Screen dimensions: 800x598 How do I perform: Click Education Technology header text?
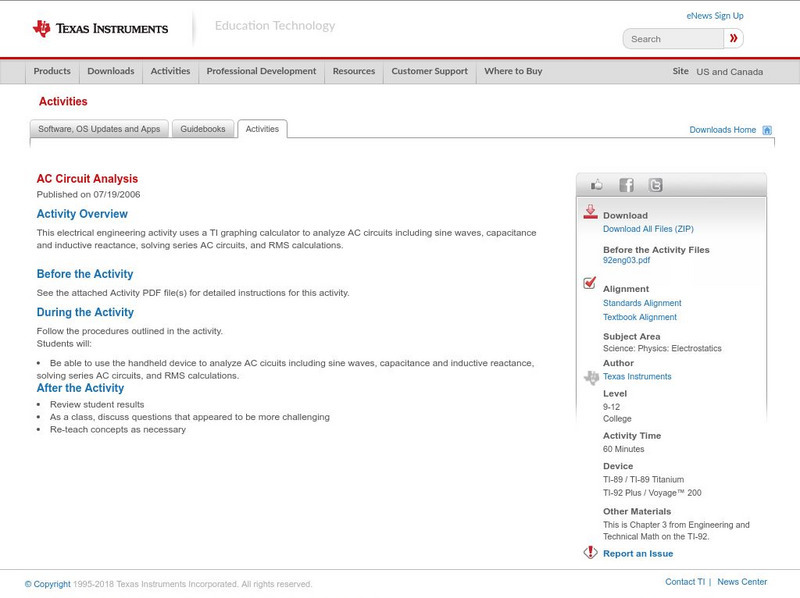click(275, 26)
